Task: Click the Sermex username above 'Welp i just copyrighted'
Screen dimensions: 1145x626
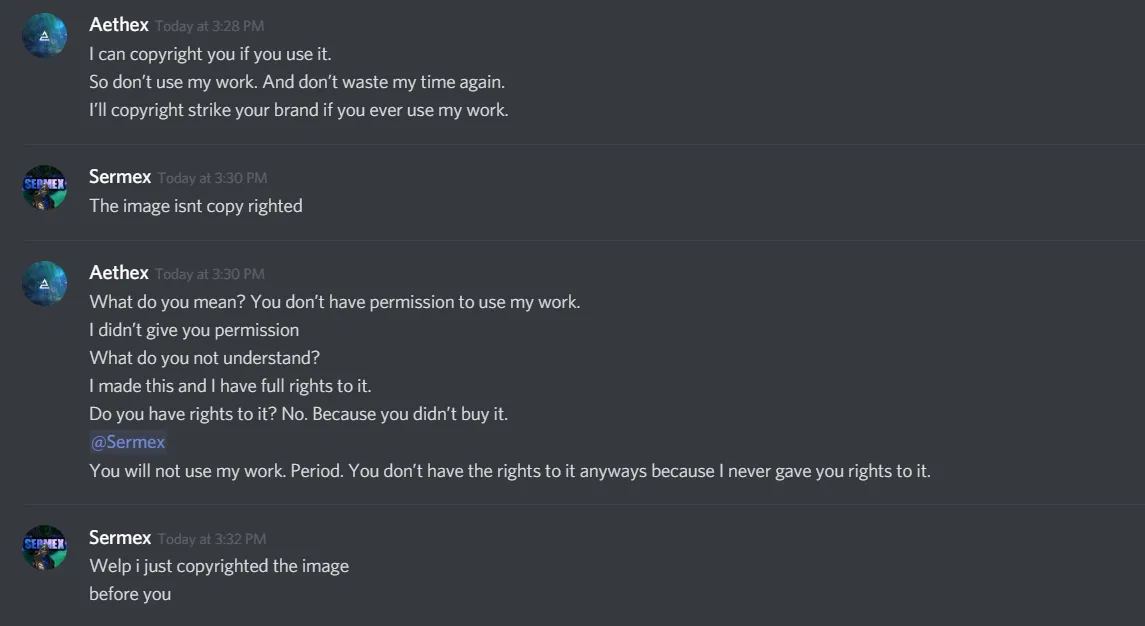Action: click(x=120, y=538)
